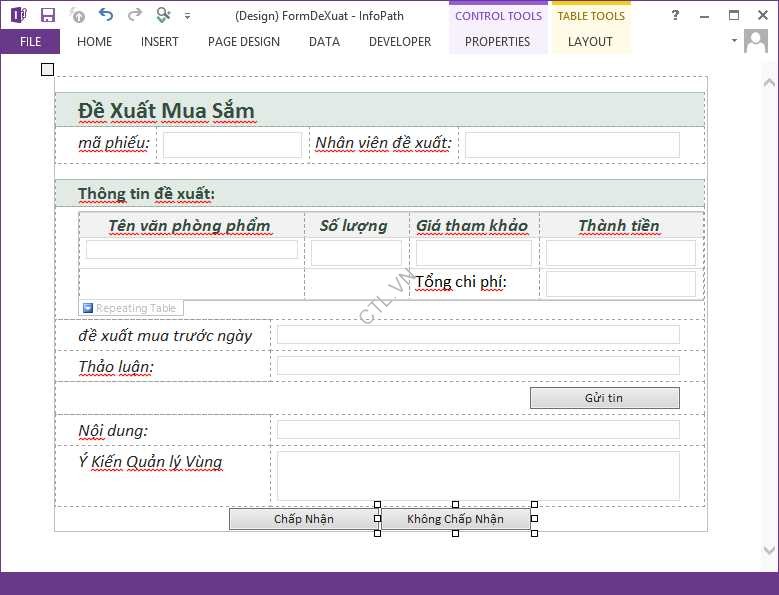Click the Tổng chi phí total field
Viewport: 779px width, 595px height.
620,283
